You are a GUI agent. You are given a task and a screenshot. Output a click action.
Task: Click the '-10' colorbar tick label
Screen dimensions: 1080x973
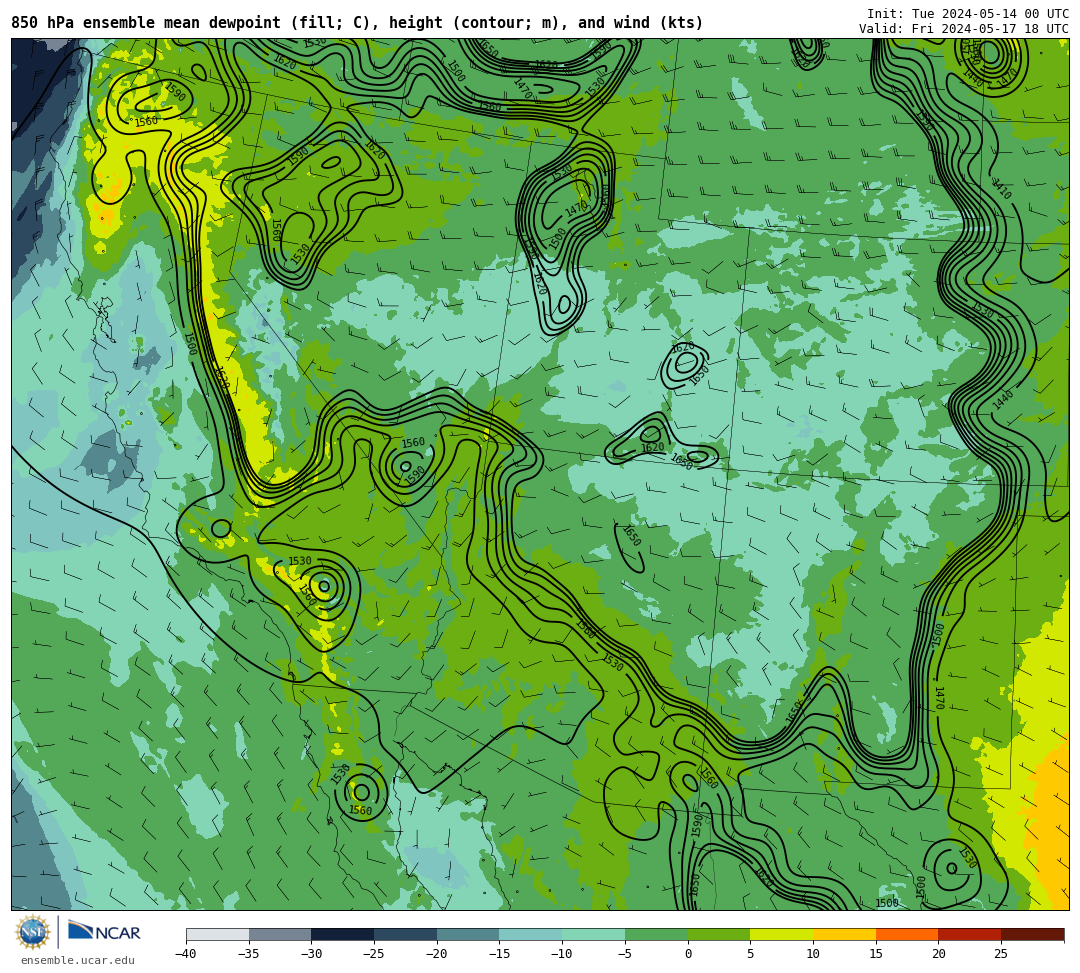(562, 954)
